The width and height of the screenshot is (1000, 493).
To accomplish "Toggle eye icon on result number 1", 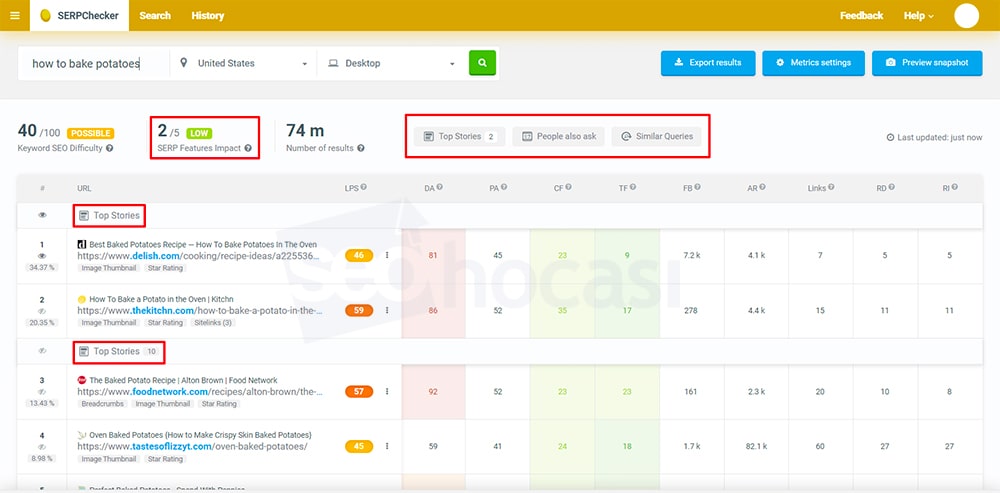I will 42,256.
